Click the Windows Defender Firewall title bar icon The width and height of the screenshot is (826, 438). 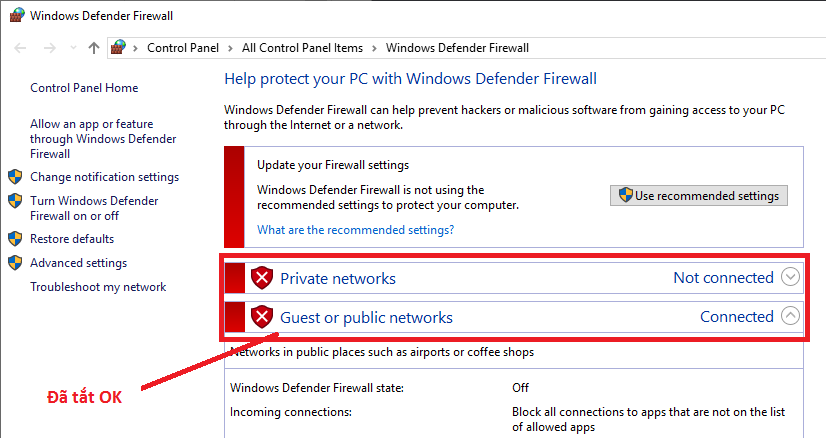[x=17, y=15]
